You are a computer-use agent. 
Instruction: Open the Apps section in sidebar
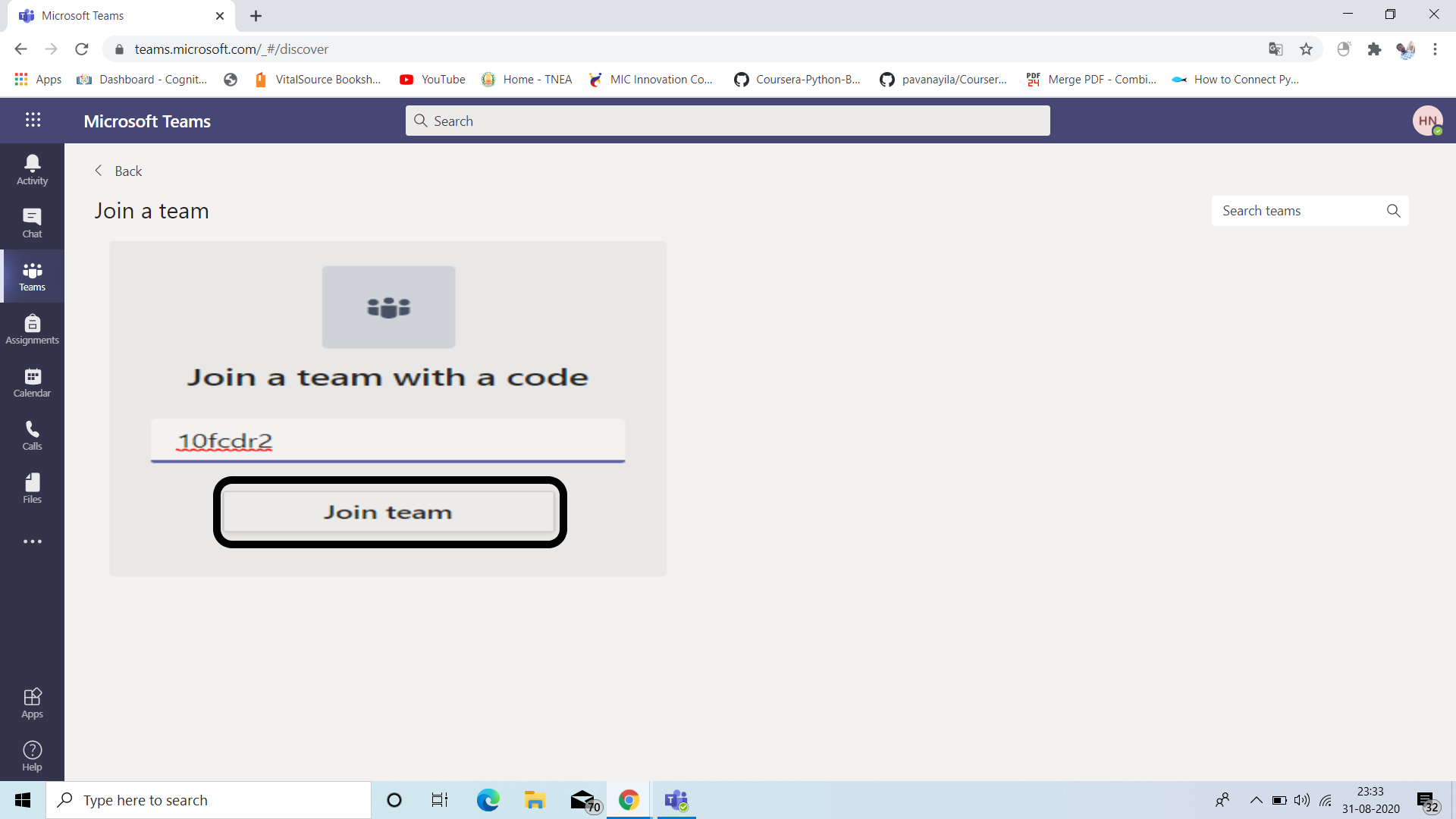click(32, 701)
